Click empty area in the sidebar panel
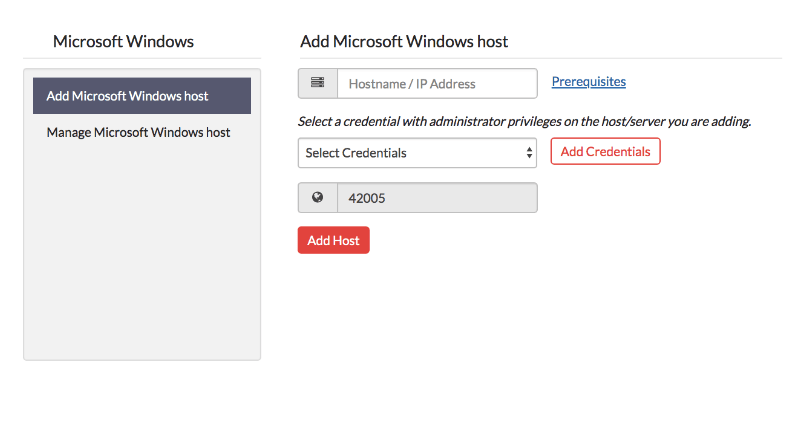The height and width of the screenshot is (445, 800). tap(141, 260)
